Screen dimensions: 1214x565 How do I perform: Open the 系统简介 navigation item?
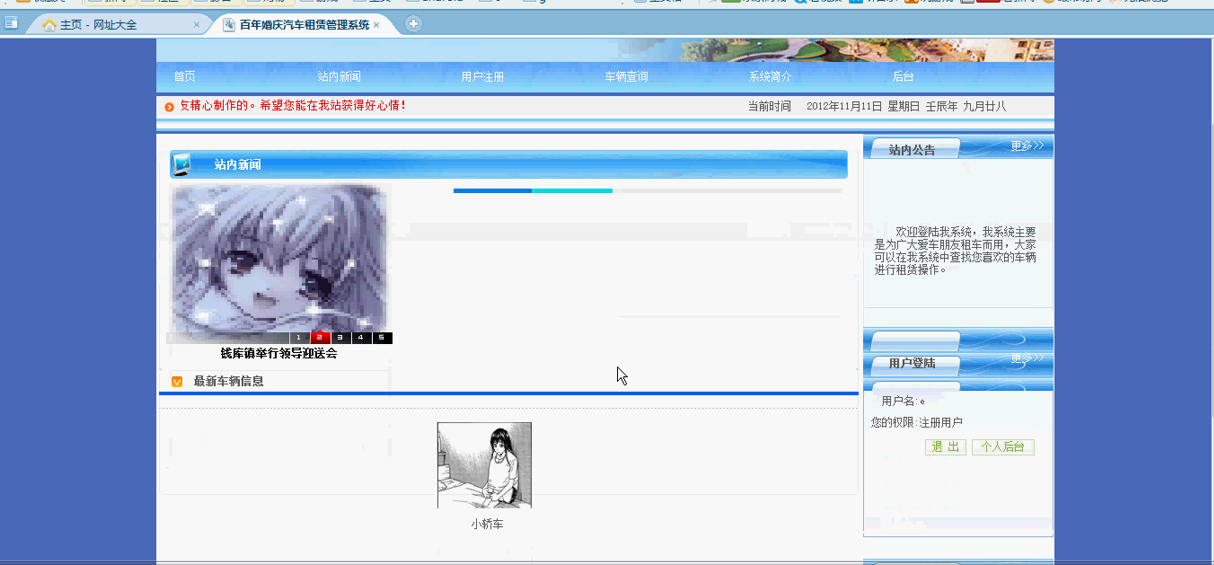click(x=770, y=77)
